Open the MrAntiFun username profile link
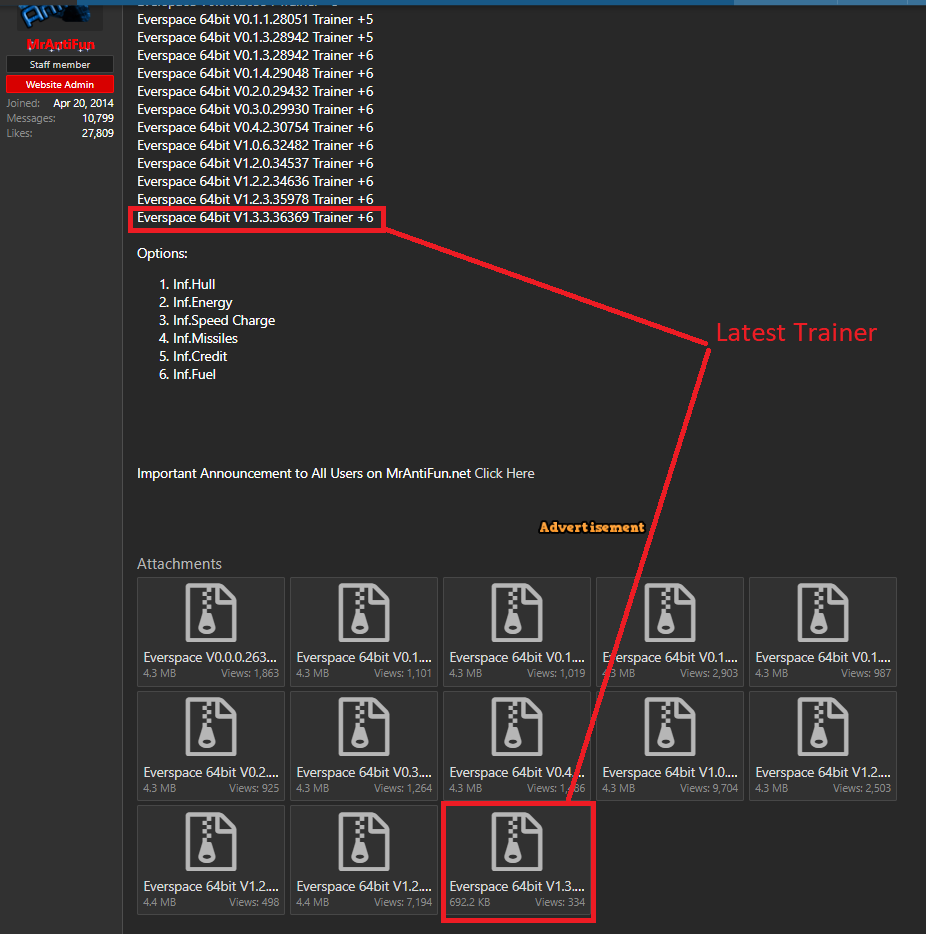The height and width of the screenshot is (934, 926). click(x=60, y=45)
